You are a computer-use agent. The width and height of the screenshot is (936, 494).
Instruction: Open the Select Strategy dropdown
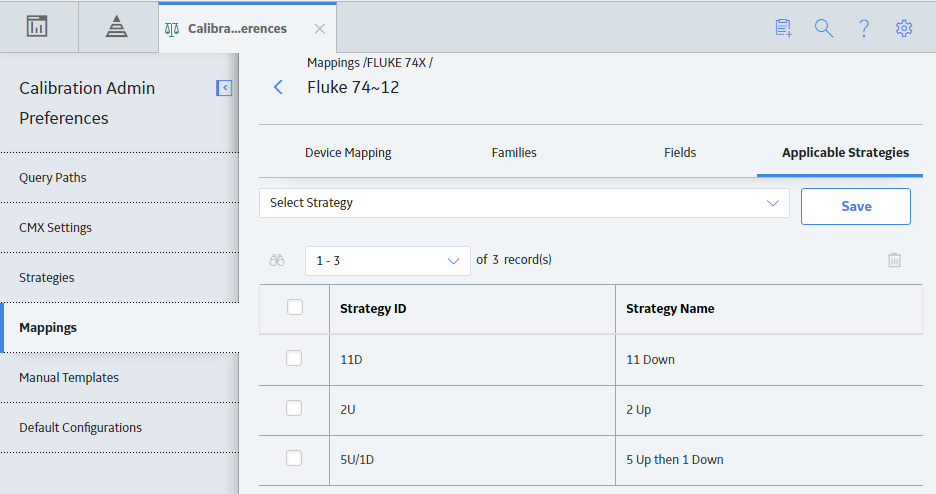point(524,203)
